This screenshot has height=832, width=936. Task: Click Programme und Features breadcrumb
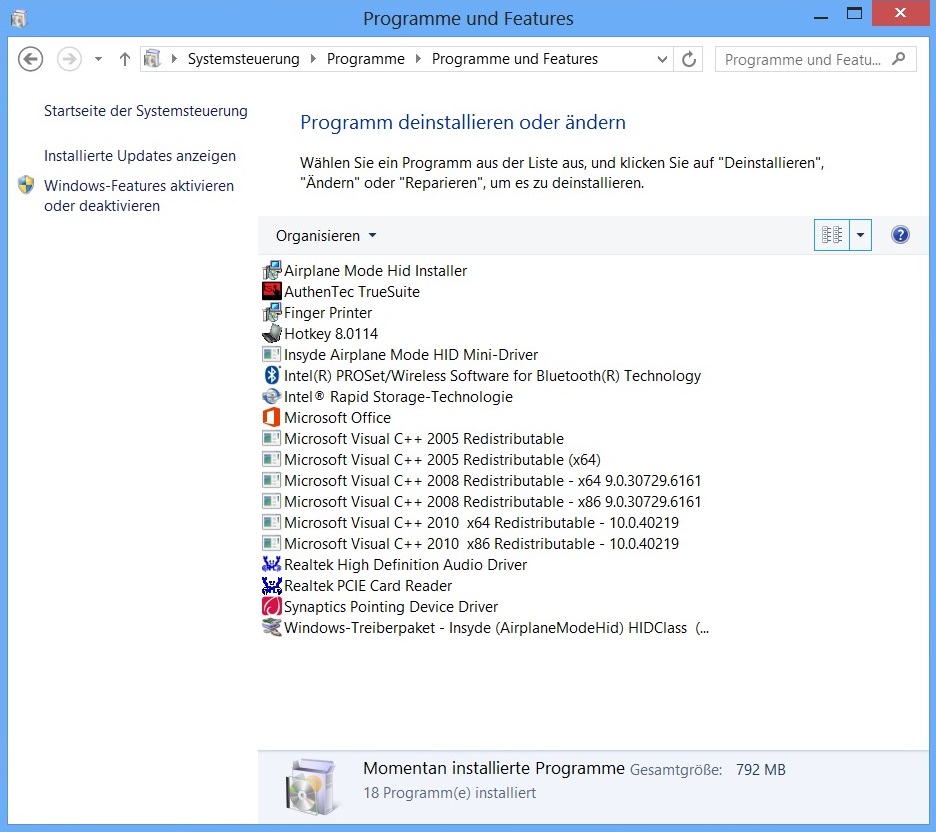(x=515, y=58)
